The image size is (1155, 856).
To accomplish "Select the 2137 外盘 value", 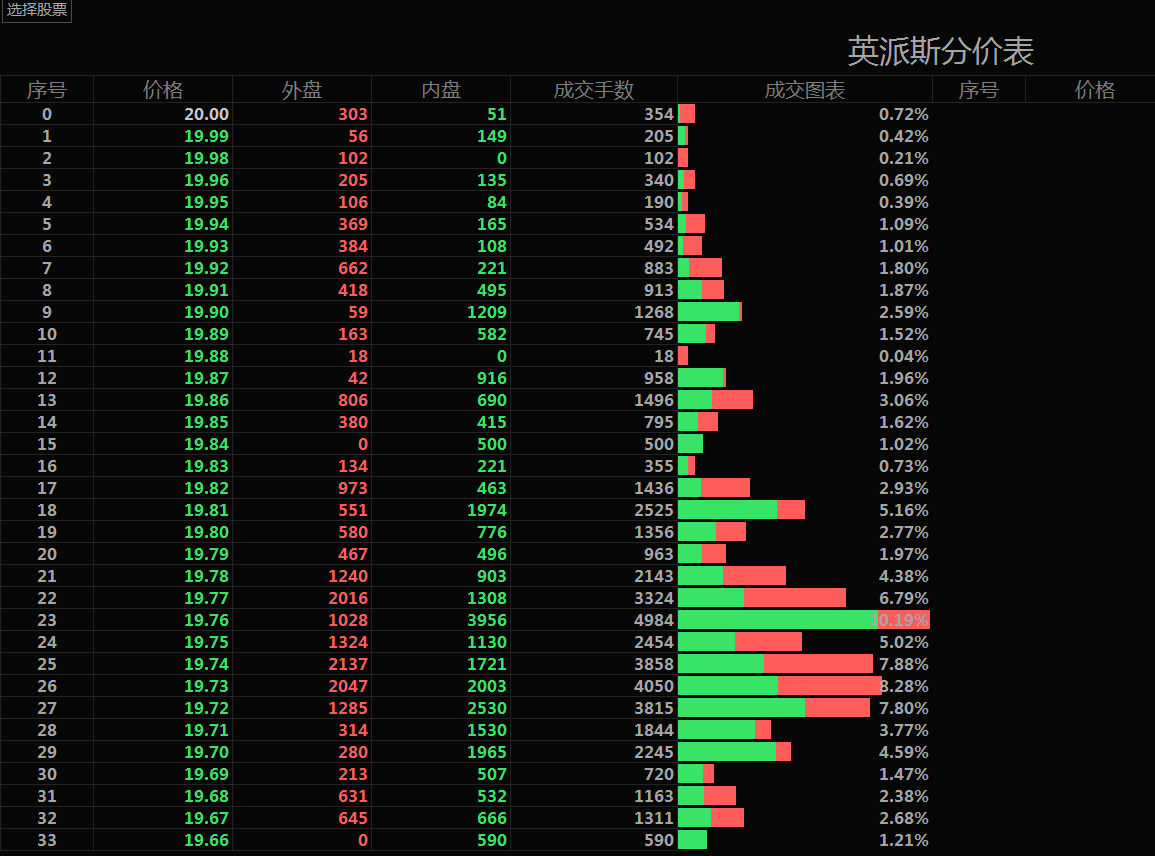I will [x=348, y=664].
